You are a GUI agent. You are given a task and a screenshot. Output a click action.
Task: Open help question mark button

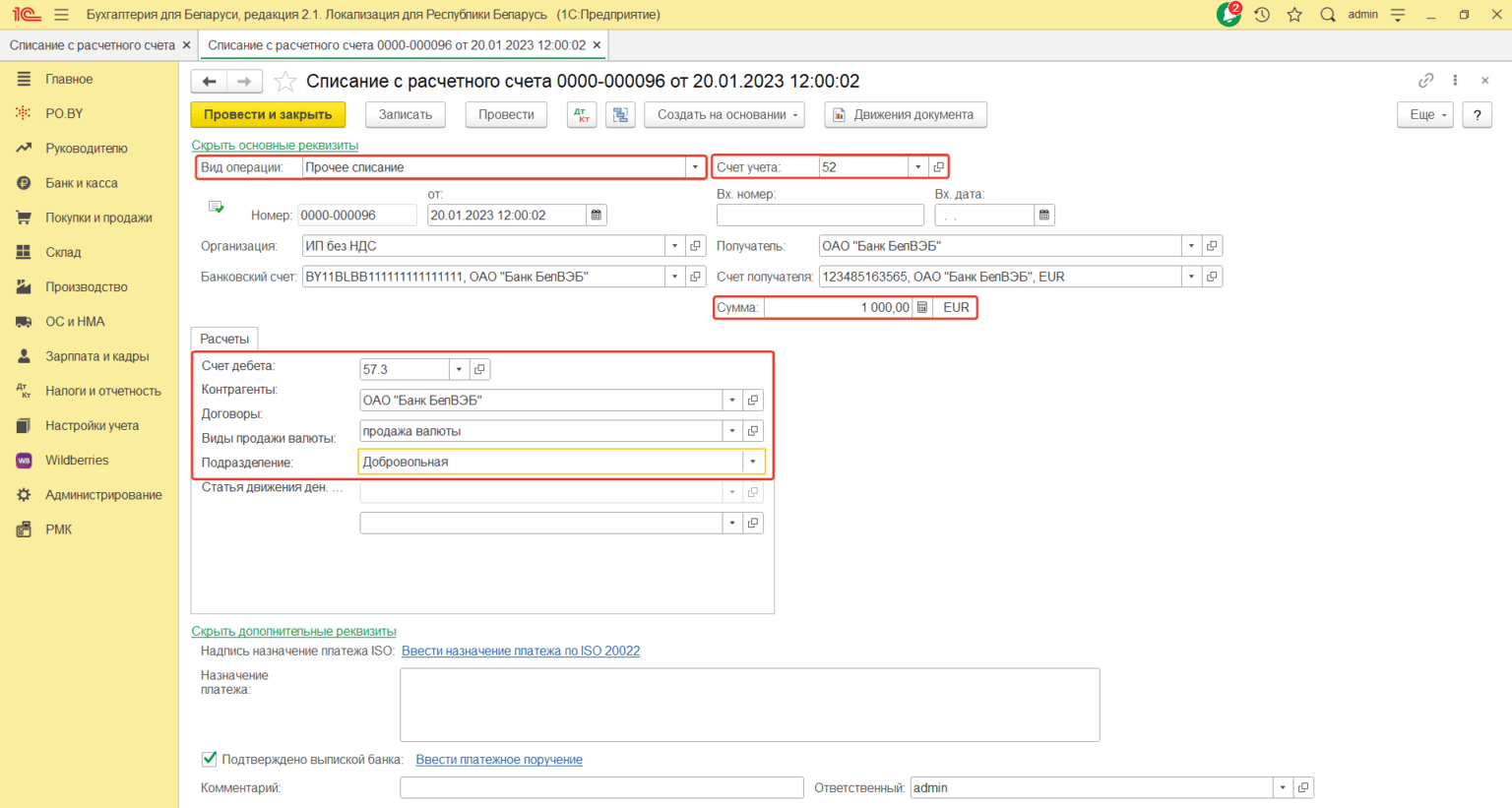pos(1477,115)
